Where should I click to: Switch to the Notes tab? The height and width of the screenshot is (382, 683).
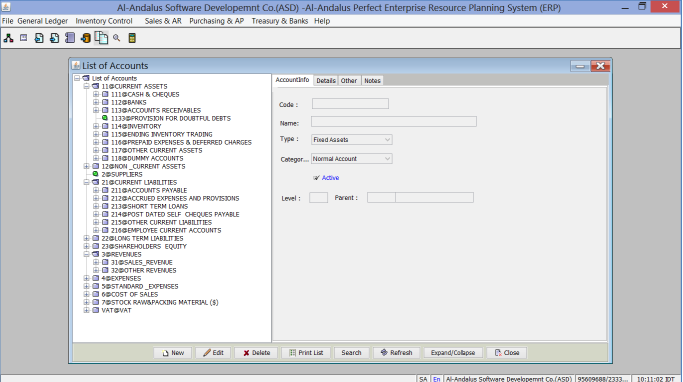tap(372, 81)
